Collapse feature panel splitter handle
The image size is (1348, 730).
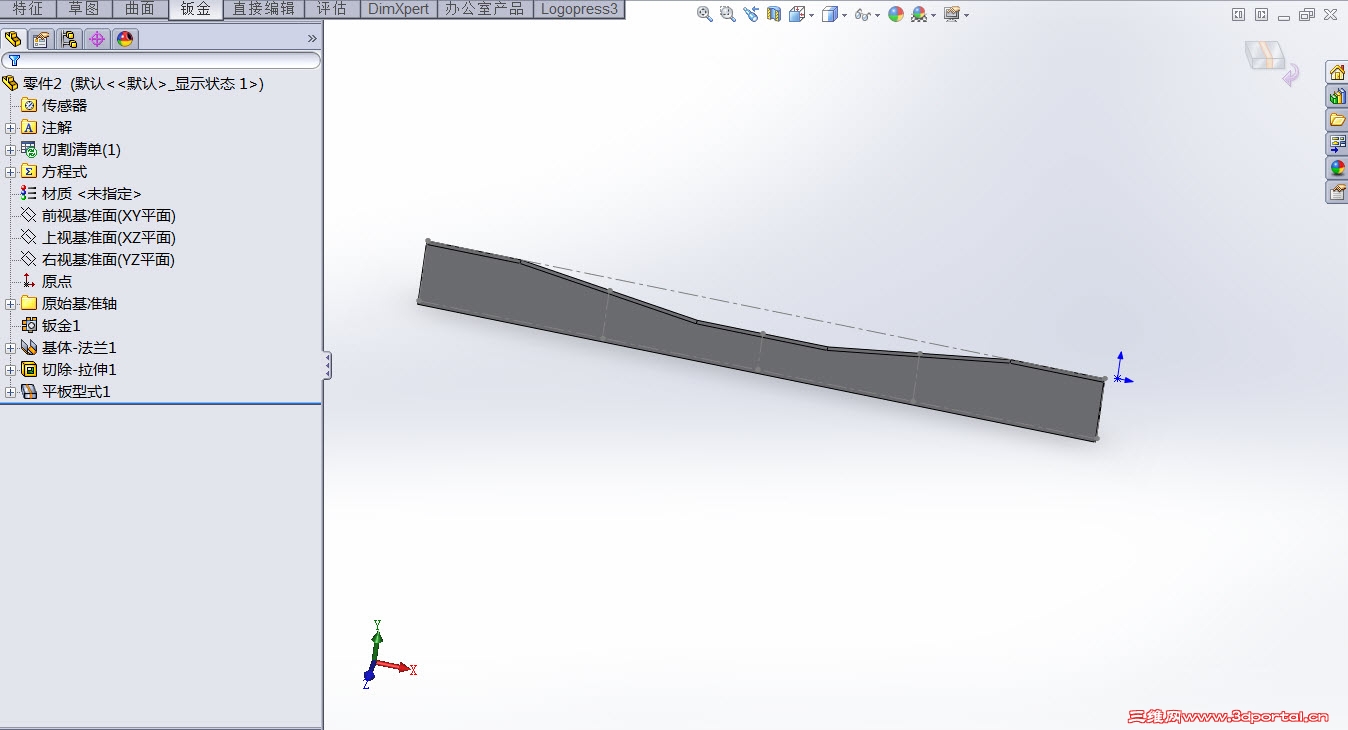(x=327, y=365)
